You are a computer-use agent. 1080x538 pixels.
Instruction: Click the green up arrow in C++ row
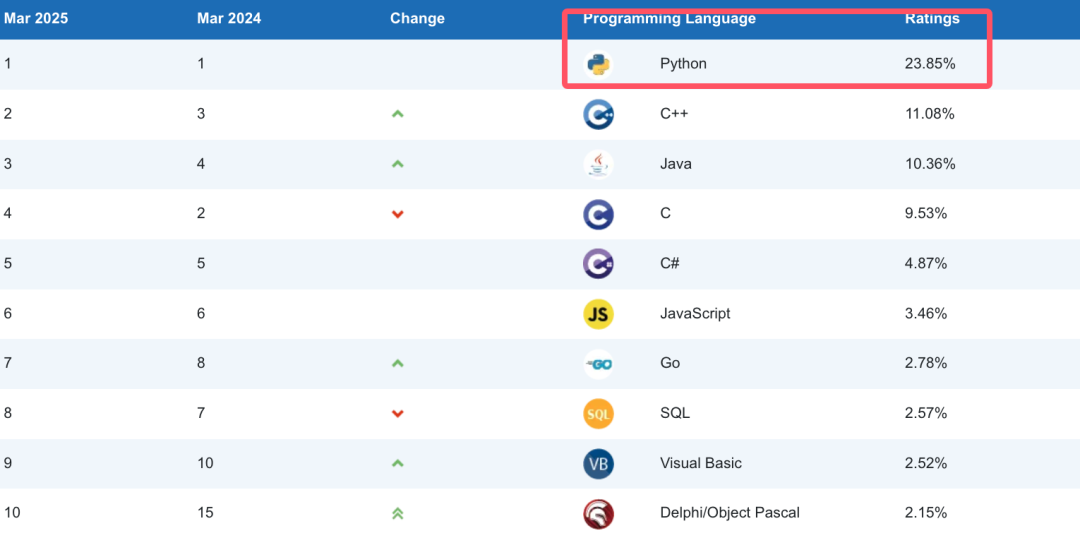tap(397, 114)
